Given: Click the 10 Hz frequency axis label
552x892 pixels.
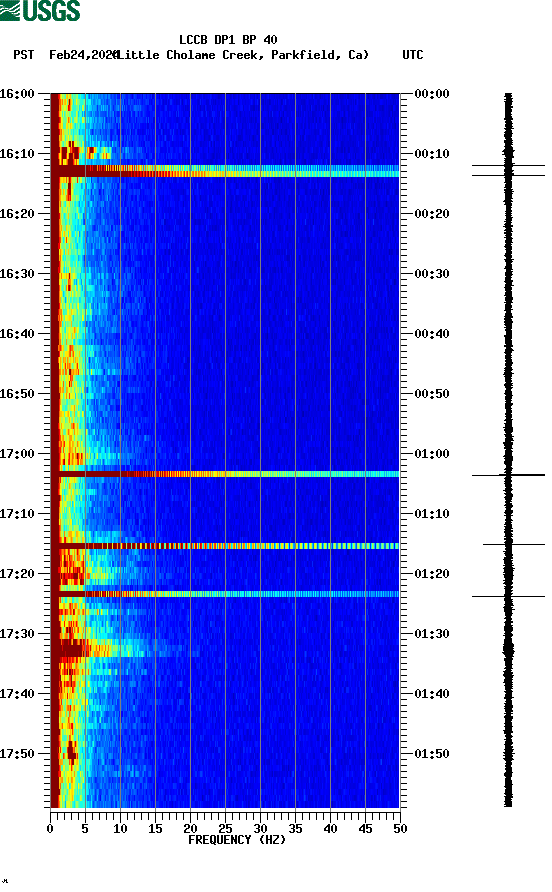Looking at the screenshot, I should pos(120,829).
